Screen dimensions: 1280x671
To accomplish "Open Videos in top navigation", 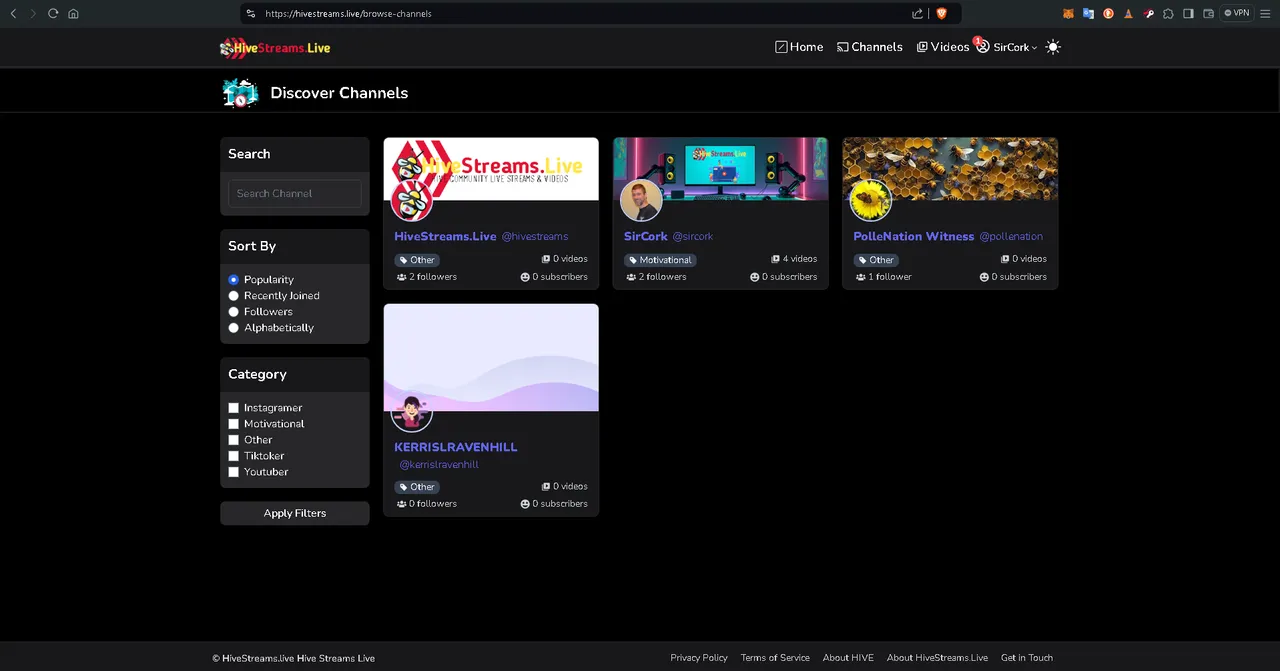I will coord(943,47).
